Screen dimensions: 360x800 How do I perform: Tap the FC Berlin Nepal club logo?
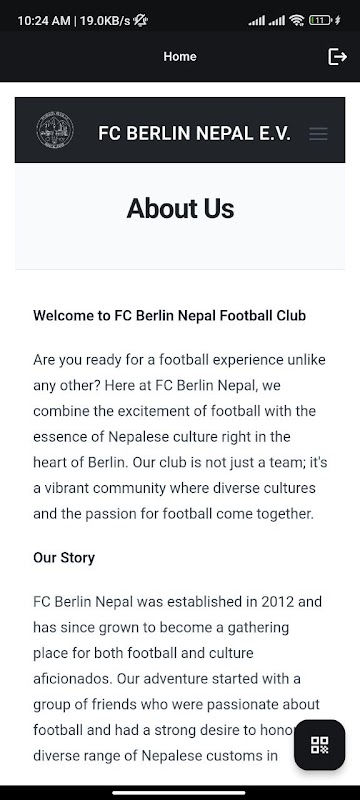pyautogui.click(x=55, y=130)
